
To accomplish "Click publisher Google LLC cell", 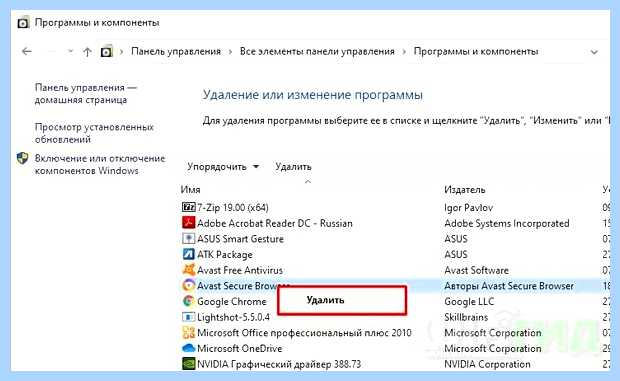I will tap(469, 302).
